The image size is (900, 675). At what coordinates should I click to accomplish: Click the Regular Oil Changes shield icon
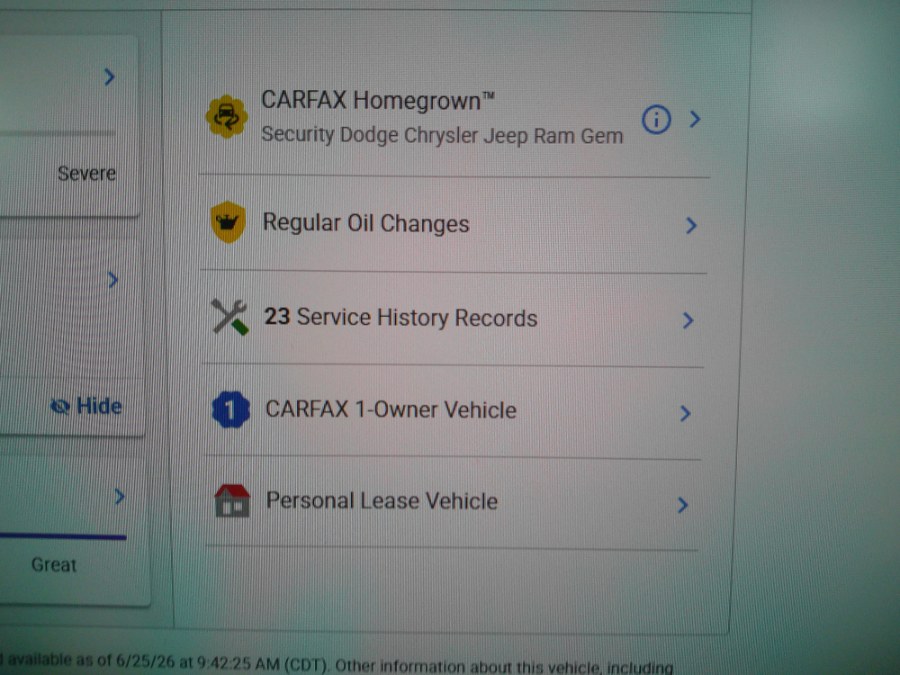(228, 222)
